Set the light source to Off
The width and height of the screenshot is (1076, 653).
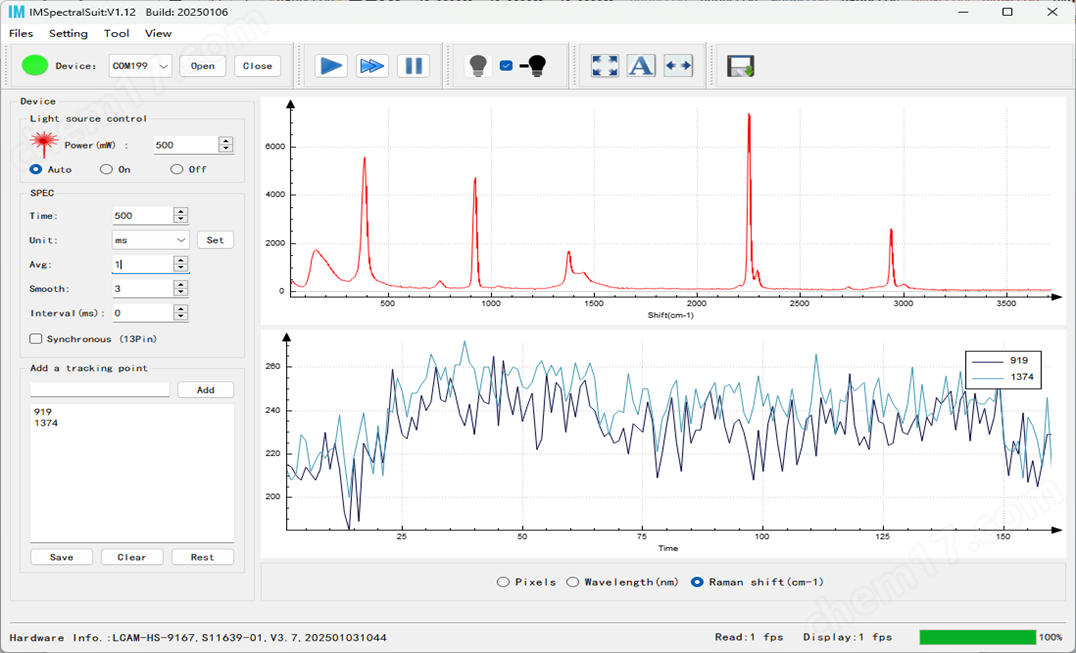(177, 169)
